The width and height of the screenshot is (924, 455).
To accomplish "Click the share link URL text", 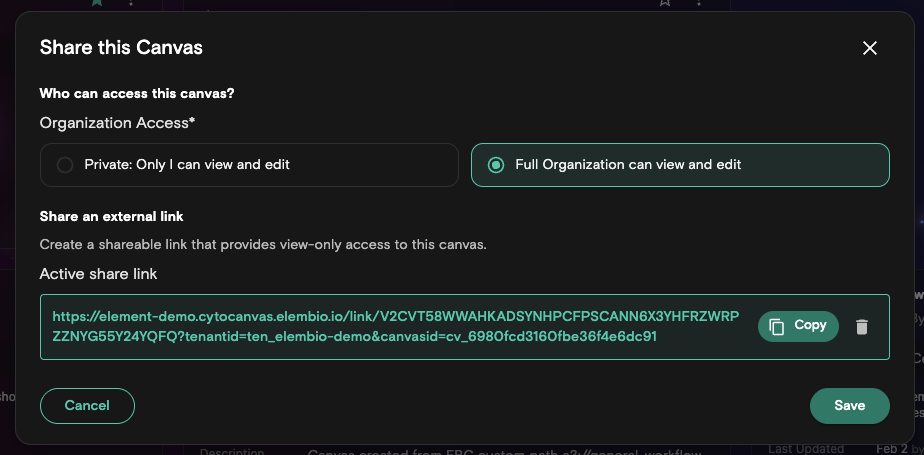I will 395,327.
